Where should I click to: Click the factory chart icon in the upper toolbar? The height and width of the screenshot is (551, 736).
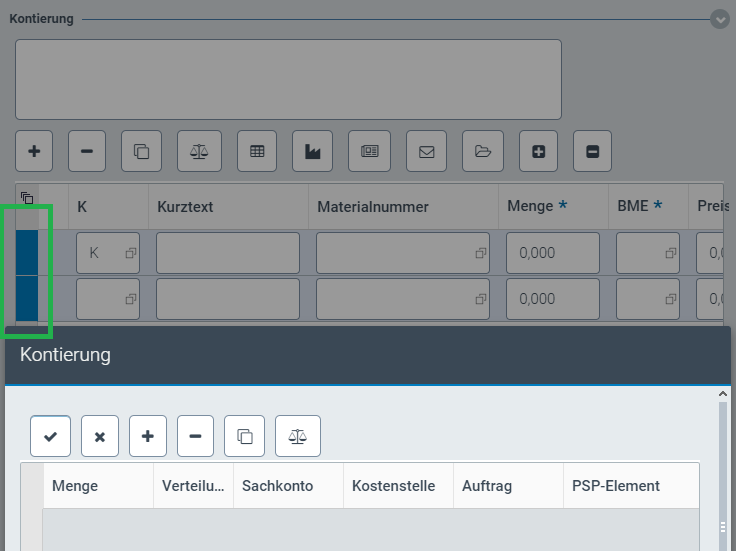312,152
